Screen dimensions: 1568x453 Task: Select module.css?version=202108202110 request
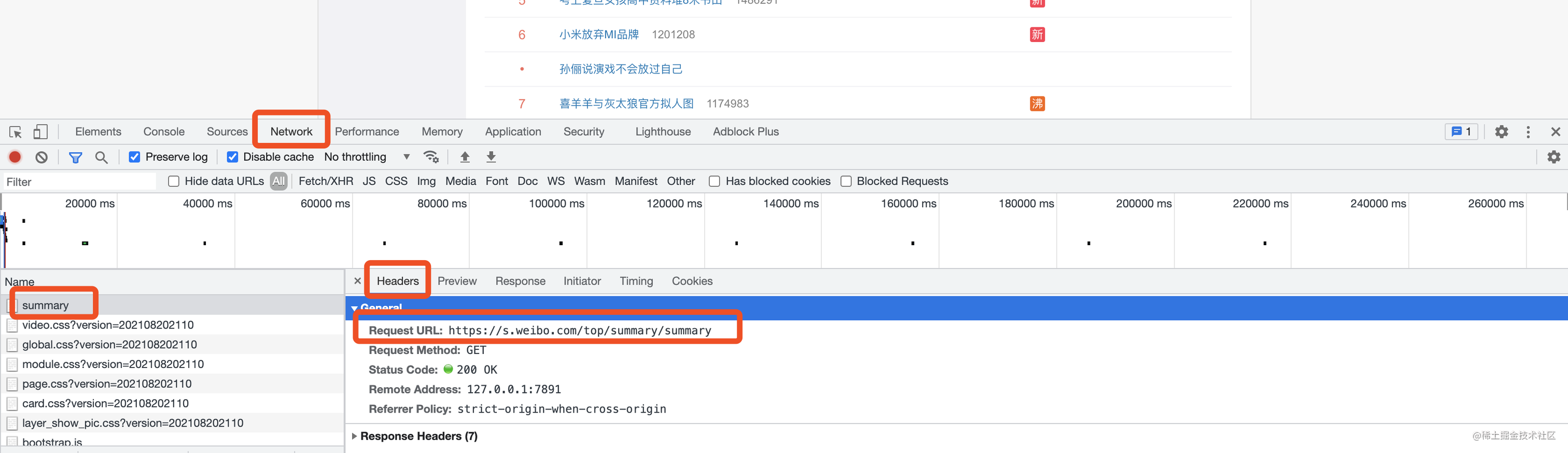tap(172, 364)
